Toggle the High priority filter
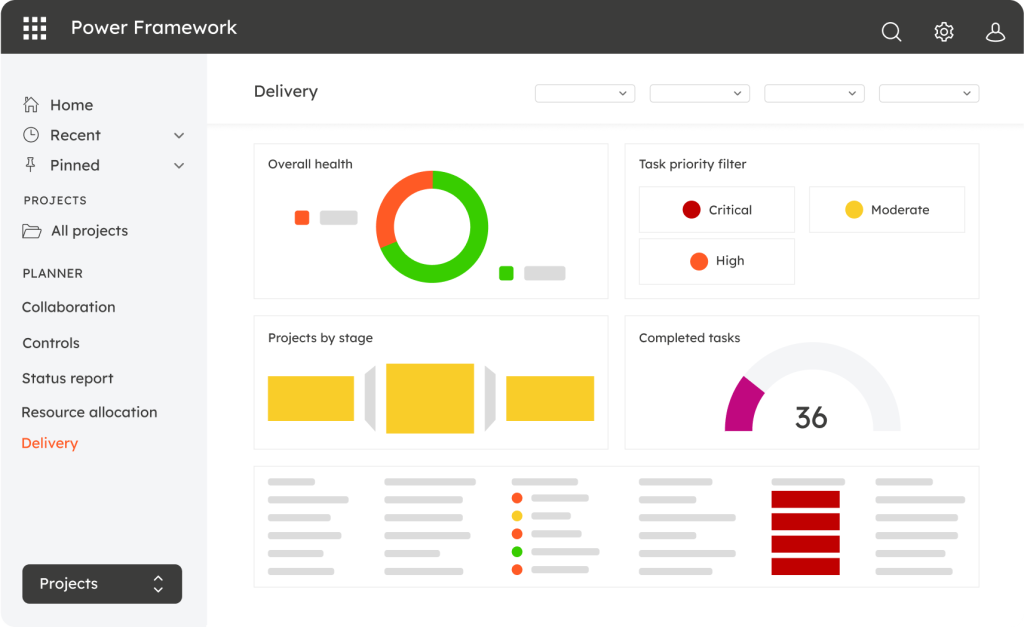 coord(716,261)
